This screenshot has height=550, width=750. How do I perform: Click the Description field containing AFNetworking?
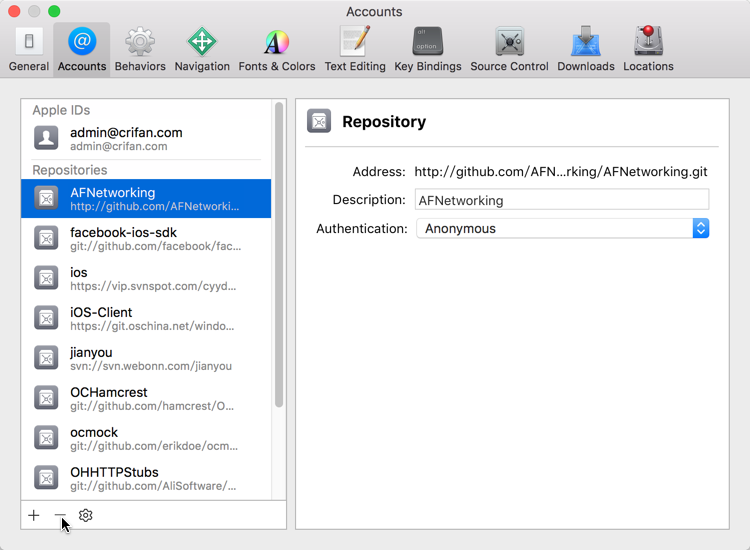(562, 200)
